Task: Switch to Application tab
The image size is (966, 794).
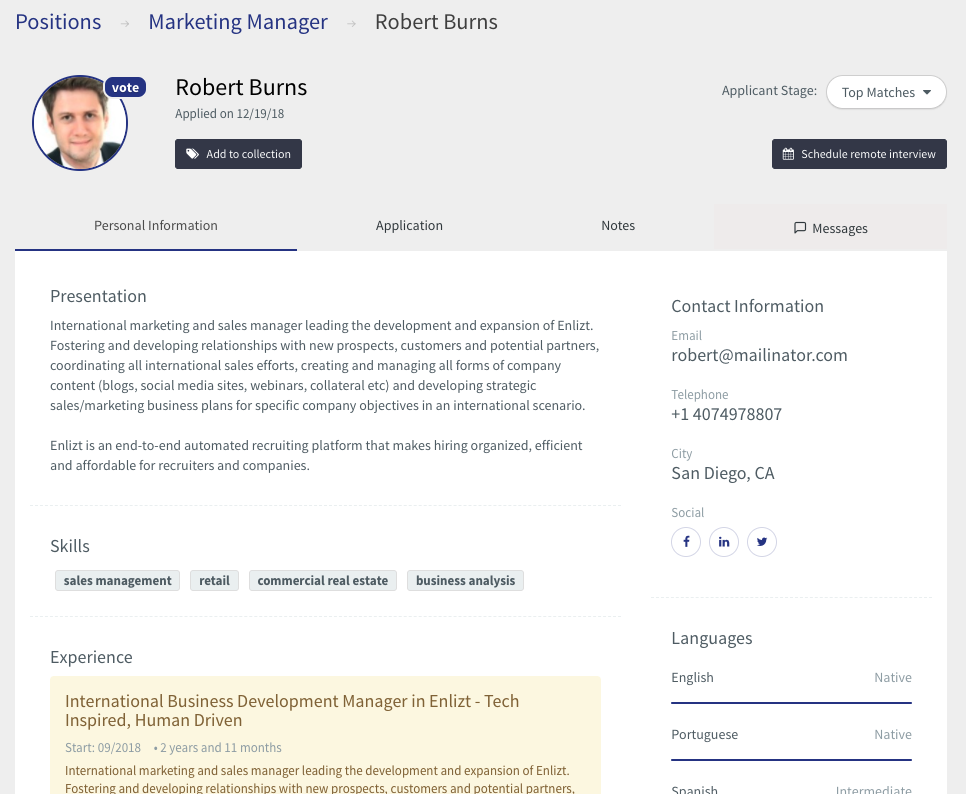Action: (409, 226)
